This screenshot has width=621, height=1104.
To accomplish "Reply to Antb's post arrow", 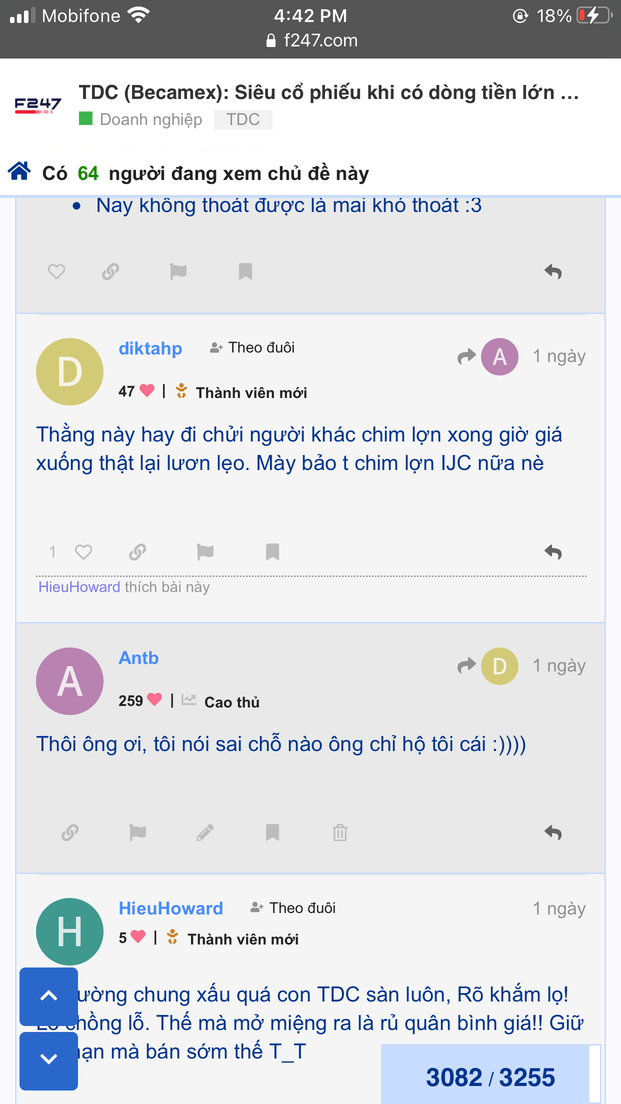I will 553,832.
